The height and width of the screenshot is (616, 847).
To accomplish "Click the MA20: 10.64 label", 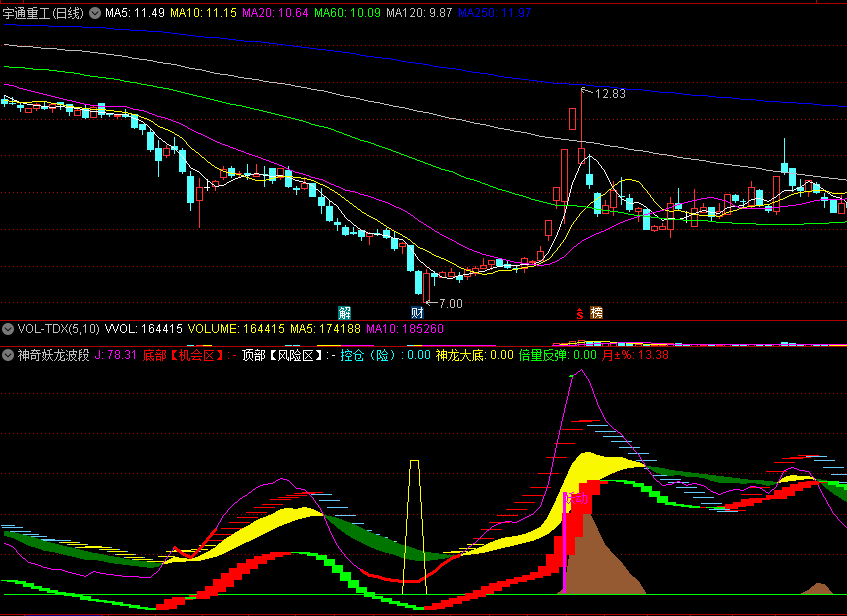I will pos(275,13).
